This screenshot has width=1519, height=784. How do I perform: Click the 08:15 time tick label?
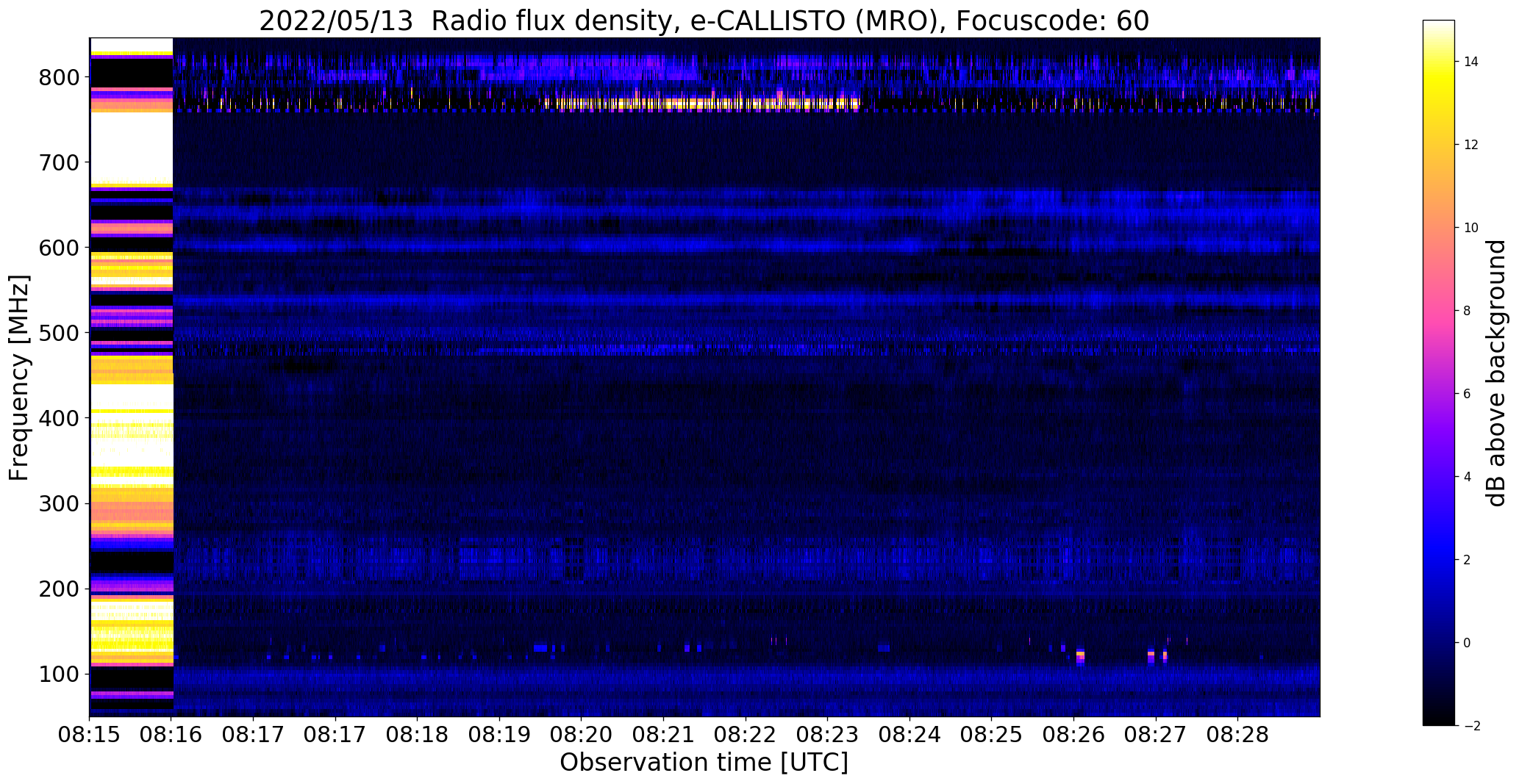click(90, 735)
